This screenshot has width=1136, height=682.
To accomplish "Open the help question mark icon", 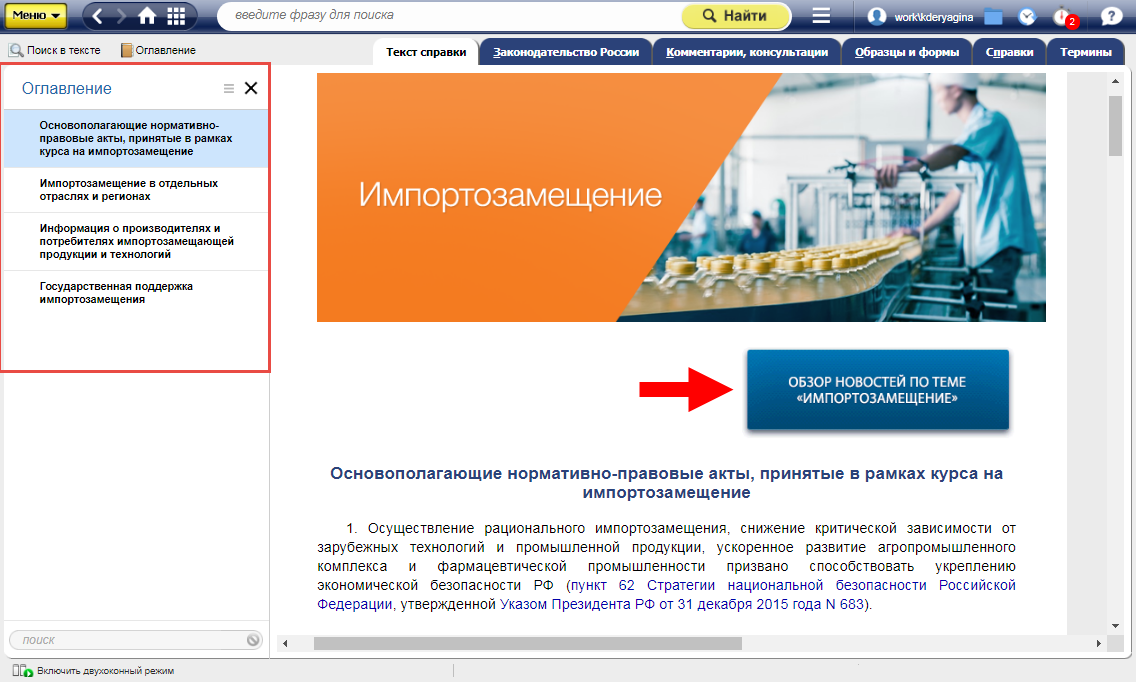I will click(1110, 16).
